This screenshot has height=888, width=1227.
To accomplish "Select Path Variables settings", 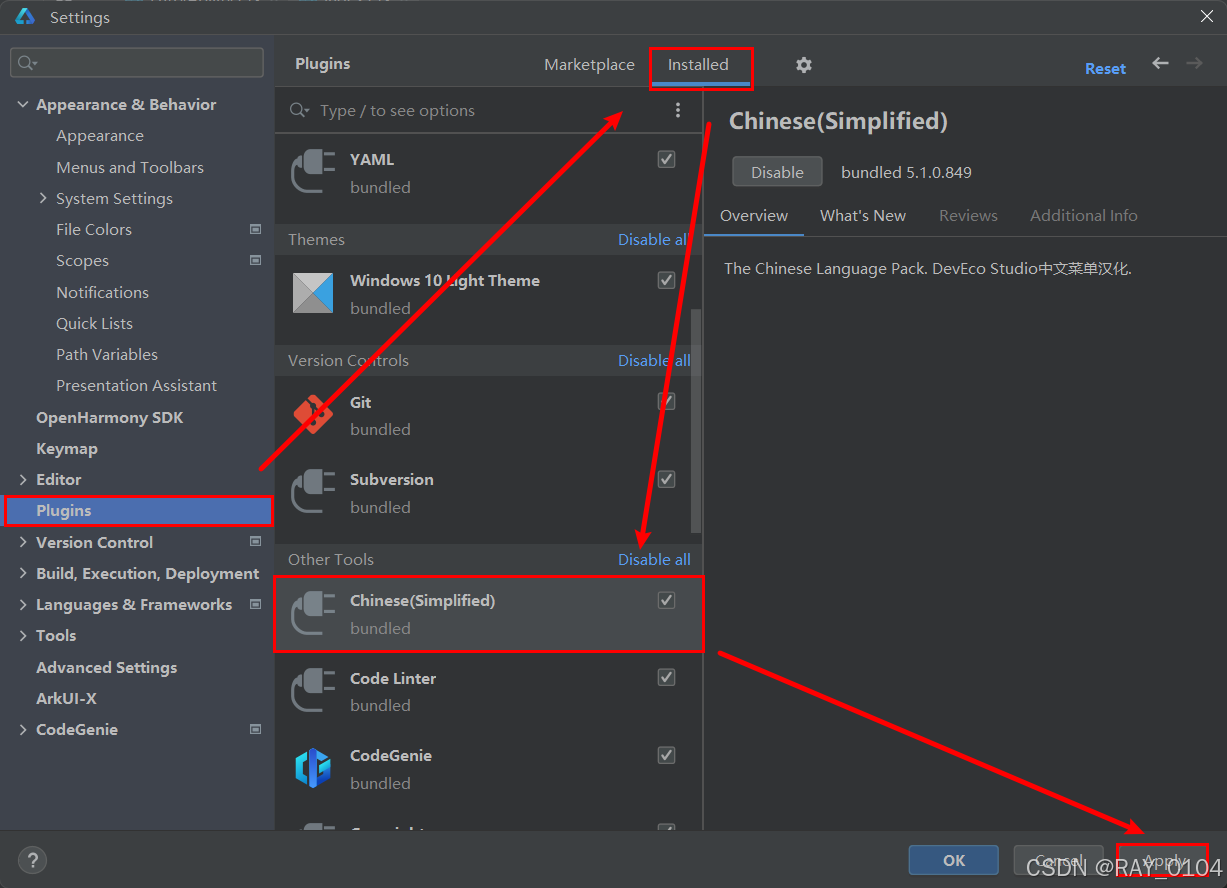I will point(107,354).
